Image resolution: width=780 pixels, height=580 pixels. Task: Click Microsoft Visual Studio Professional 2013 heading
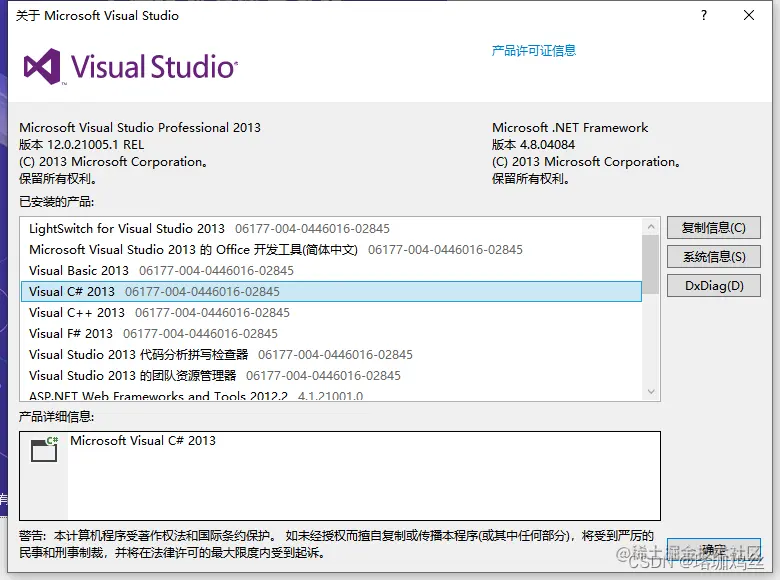point(140,128)
